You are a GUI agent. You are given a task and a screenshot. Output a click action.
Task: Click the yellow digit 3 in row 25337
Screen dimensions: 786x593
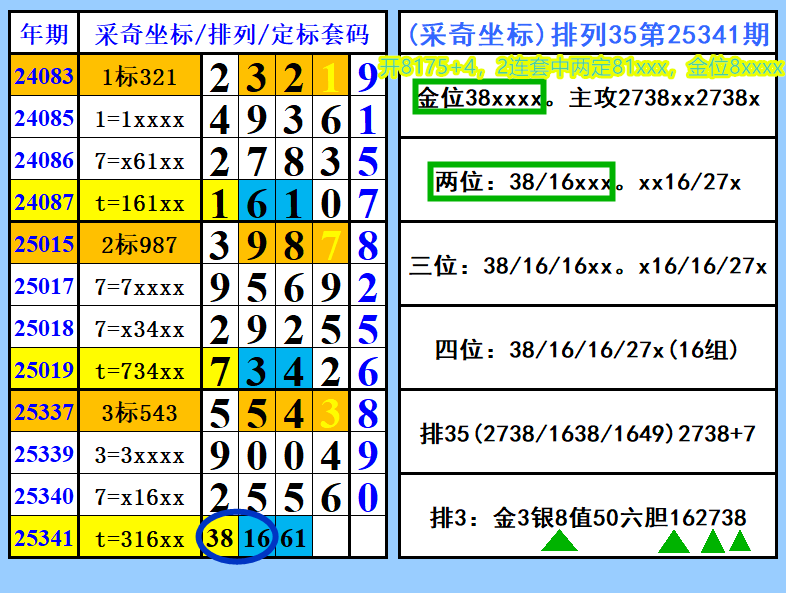(330, 412)
